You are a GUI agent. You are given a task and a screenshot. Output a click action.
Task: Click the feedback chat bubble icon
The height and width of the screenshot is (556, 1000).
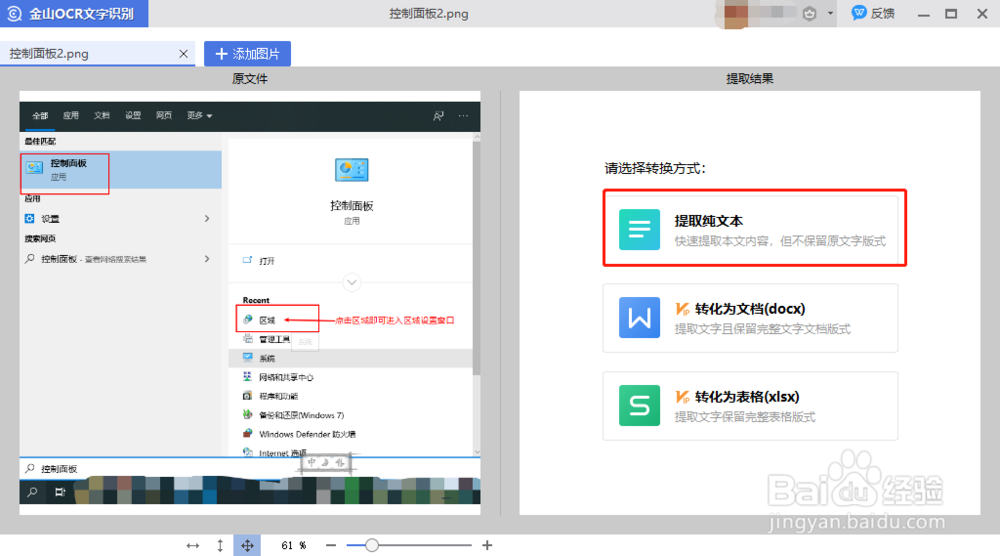(859, 13)
